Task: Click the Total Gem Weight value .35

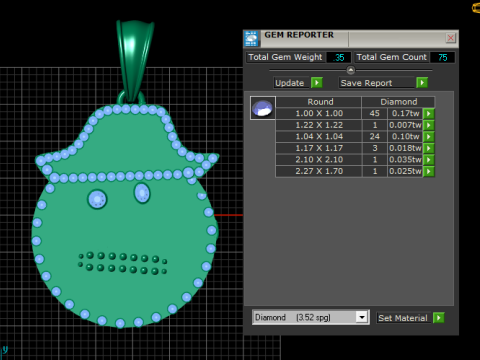Action: (338, 57)
